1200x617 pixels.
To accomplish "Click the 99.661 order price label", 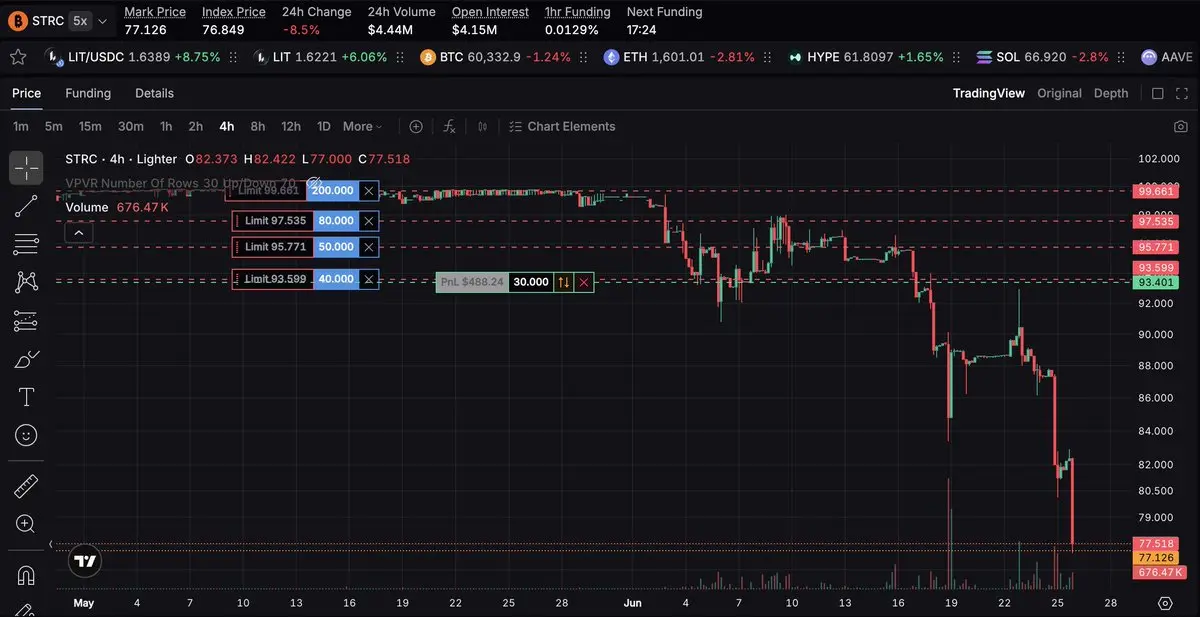I will (x=1155, y=191).
